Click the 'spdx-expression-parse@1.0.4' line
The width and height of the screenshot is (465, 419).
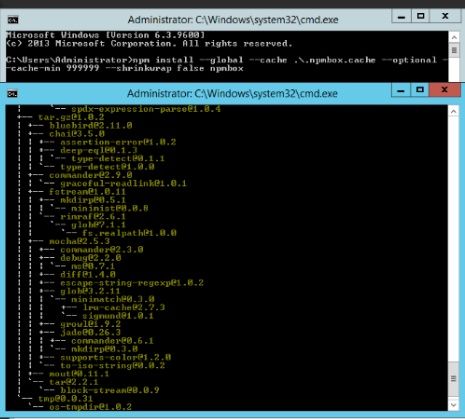coord(146,109)
